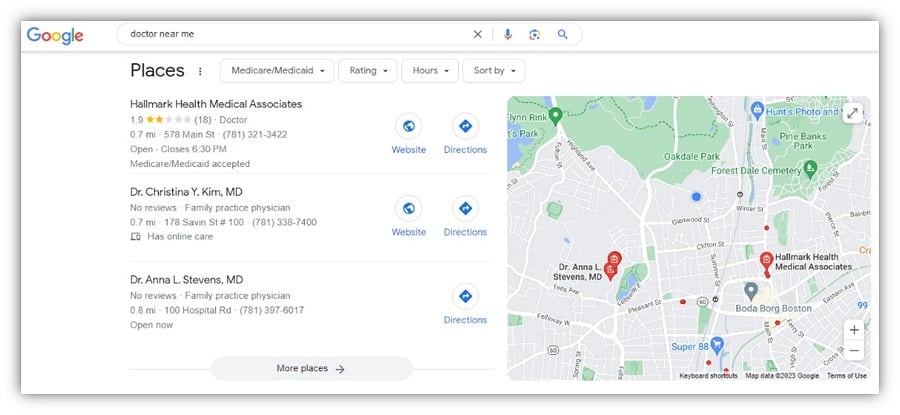Open Google Lens image search
Image resolution: width=900 pixels, height=415 pixels.
(534, 34)
